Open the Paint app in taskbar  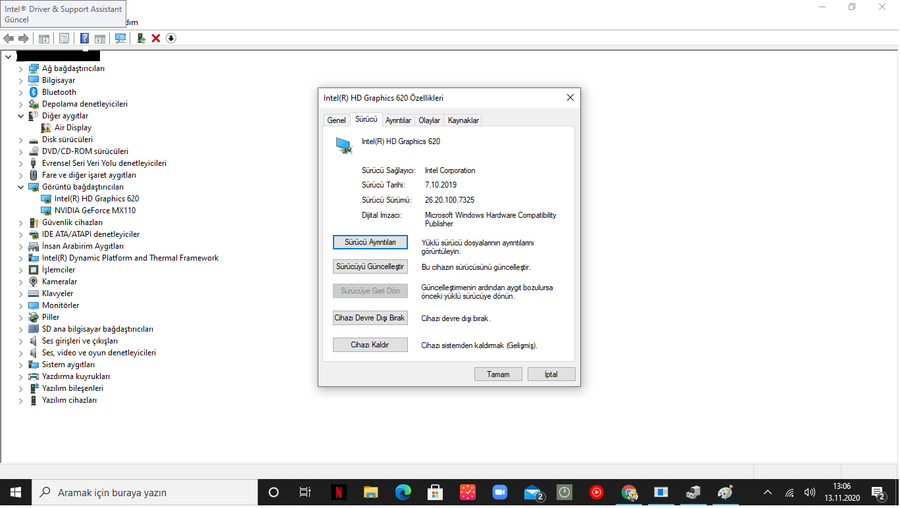point(726,493)
